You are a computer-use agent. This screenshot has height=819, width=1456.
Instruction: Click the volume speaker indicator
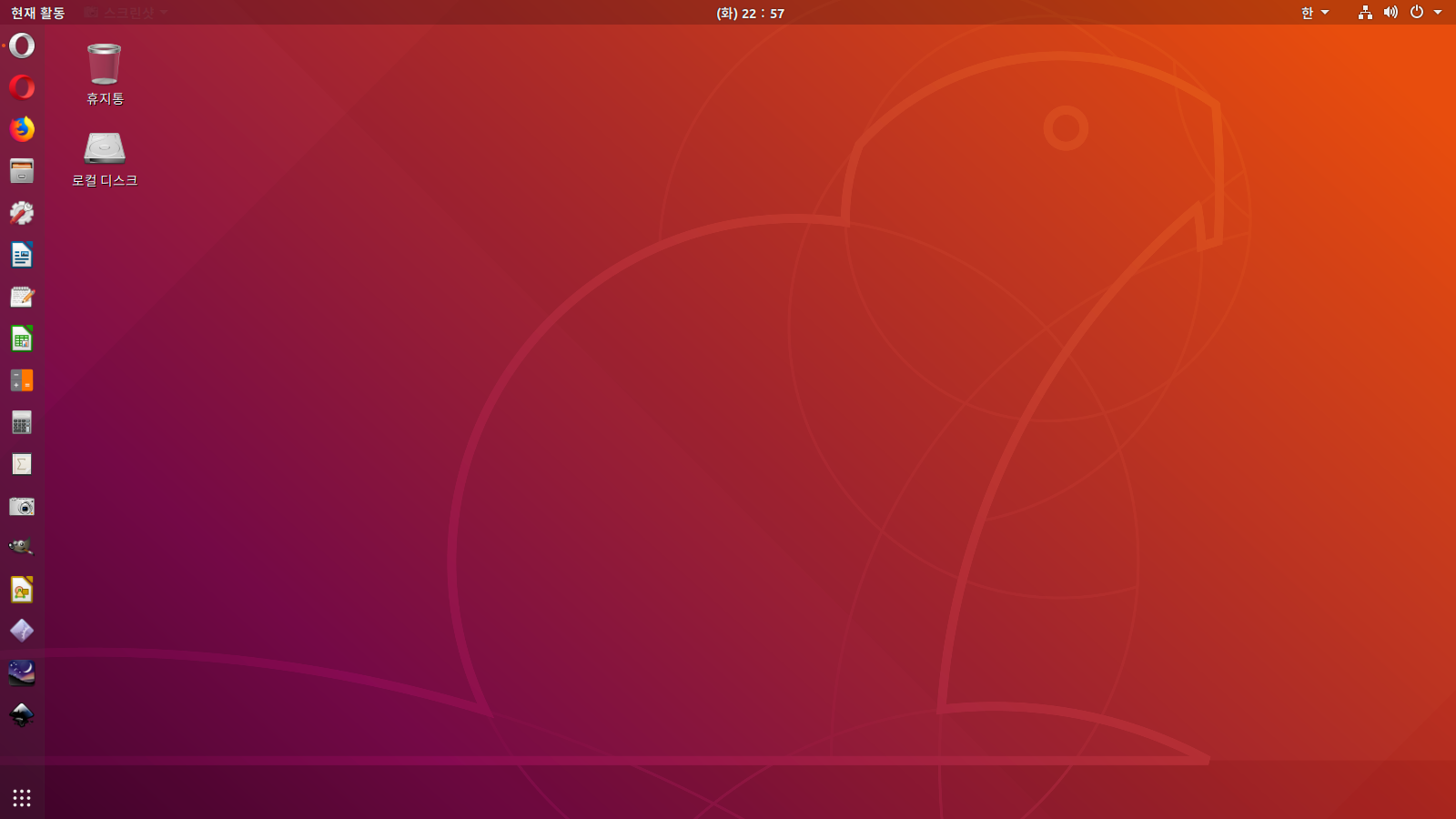tap(1390, 13)
